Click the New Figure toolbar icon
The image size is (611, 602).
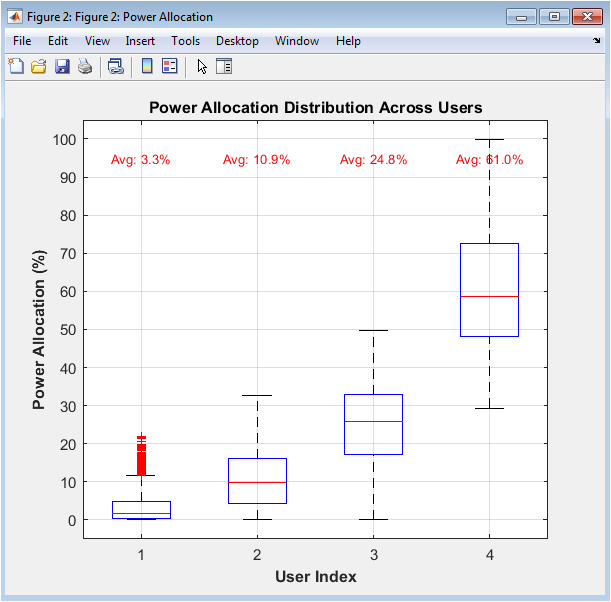pyautogui.click(x=16, y=66)
